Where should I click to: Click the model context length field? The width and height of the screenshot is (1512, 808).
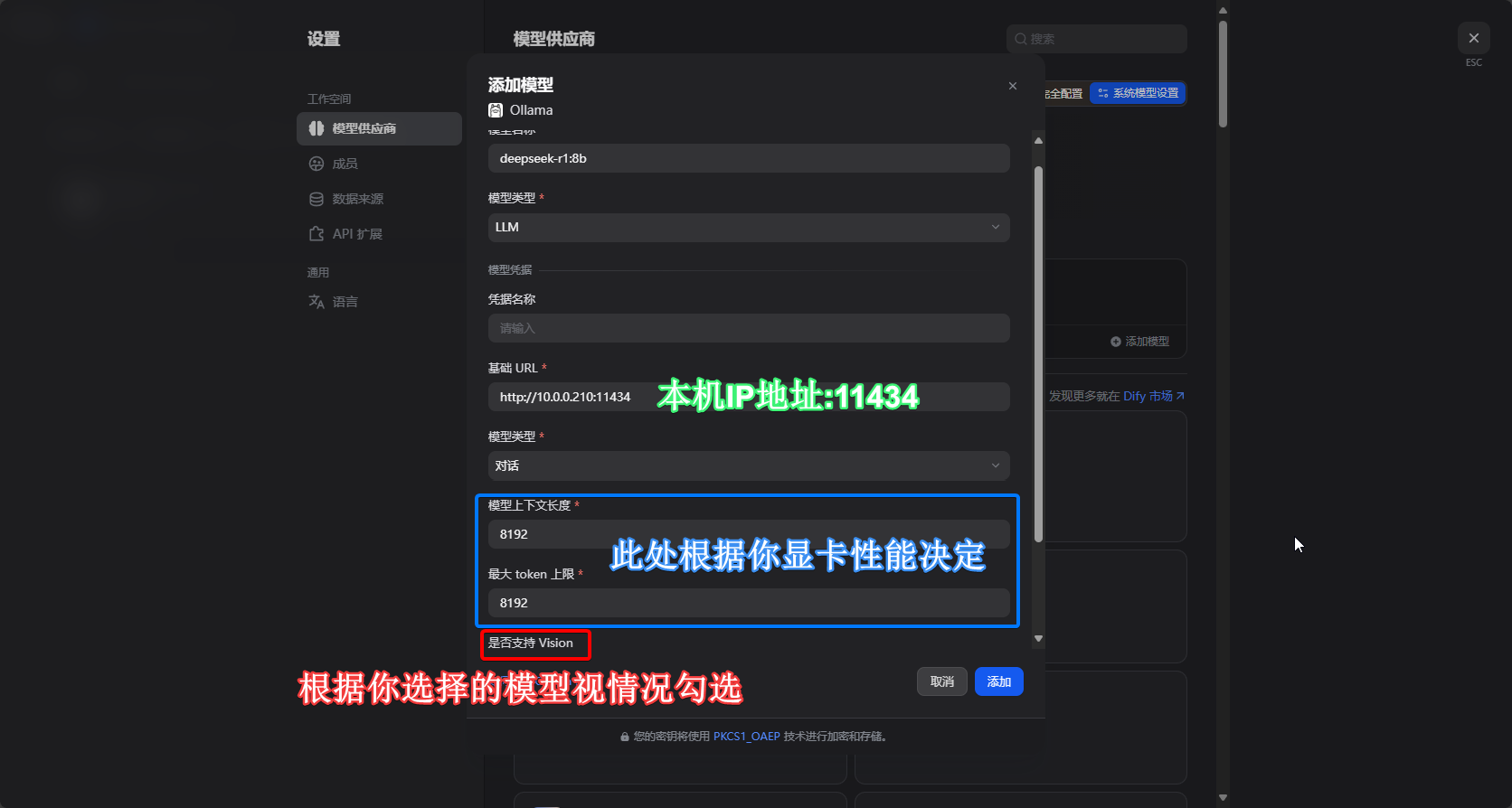coord(543,534)
